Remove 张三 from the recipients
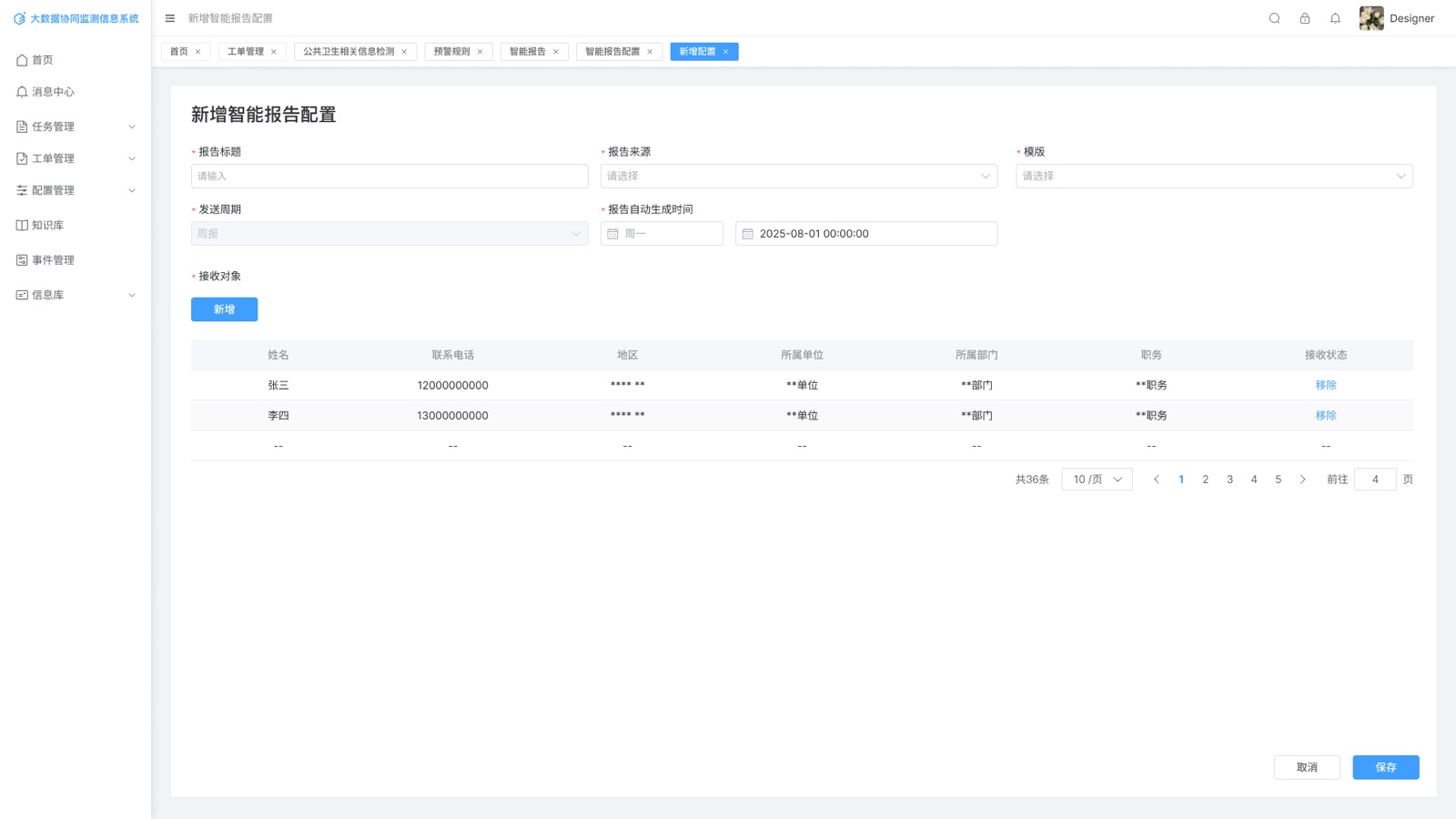The width and height of the screenshot is (1456, 819). tap(1325, 385)
